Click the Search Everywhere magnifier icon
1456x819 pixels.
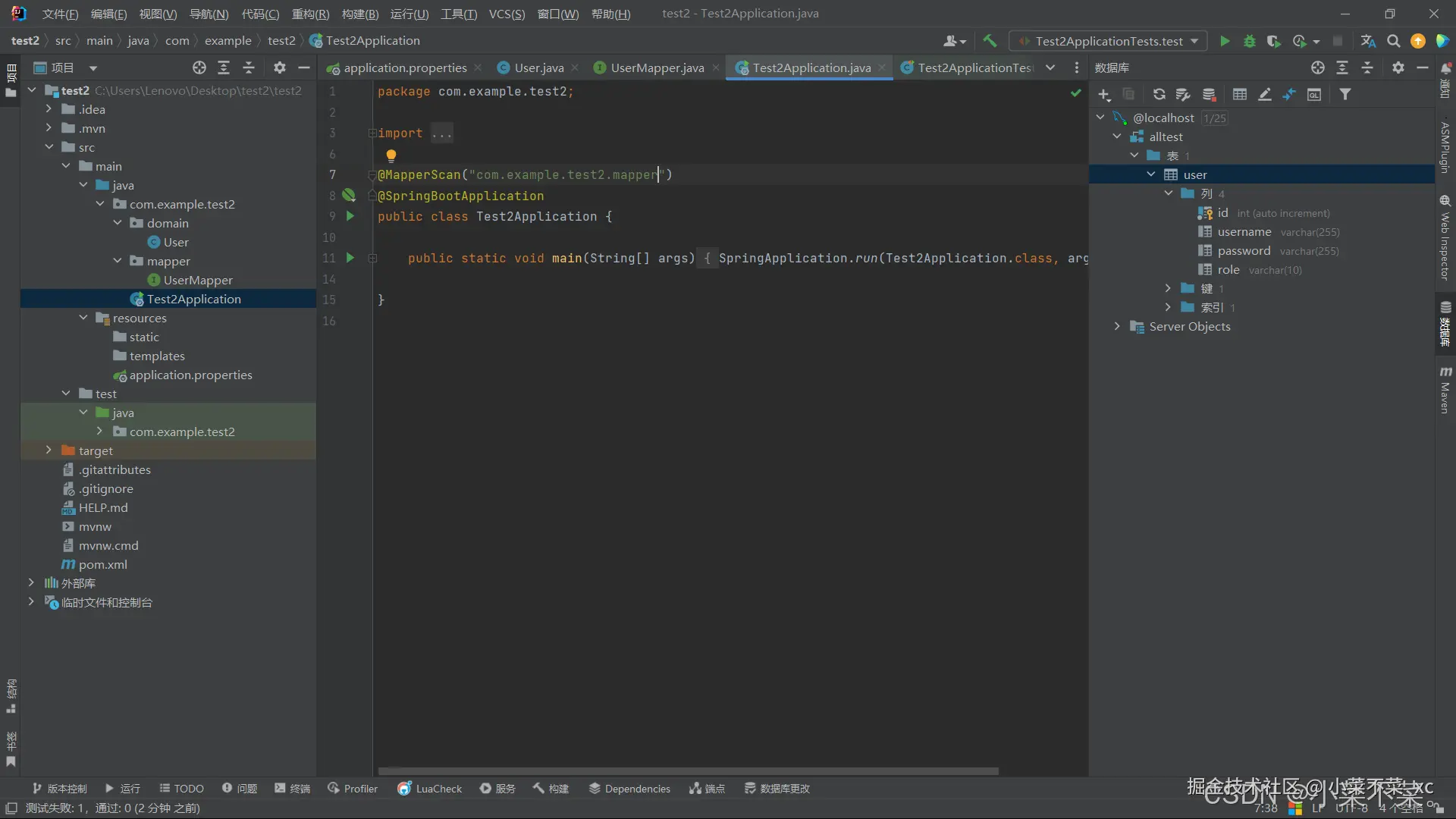[x=1393, y=41]
